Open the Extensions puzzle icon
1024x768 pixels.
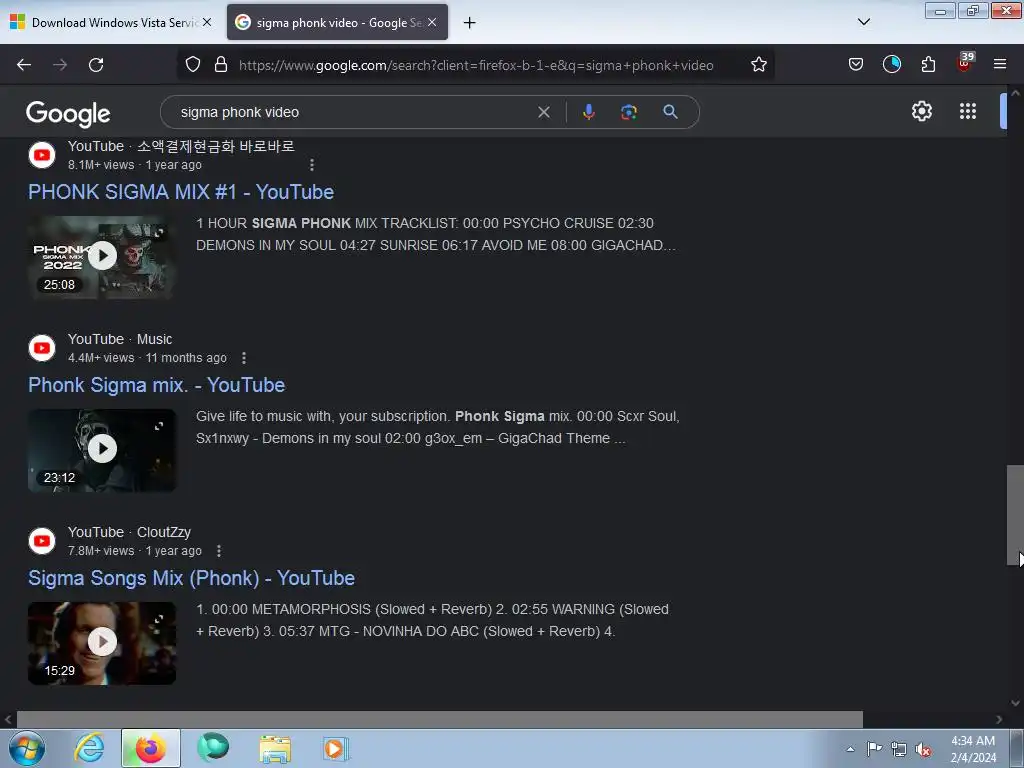pos(928,65)
